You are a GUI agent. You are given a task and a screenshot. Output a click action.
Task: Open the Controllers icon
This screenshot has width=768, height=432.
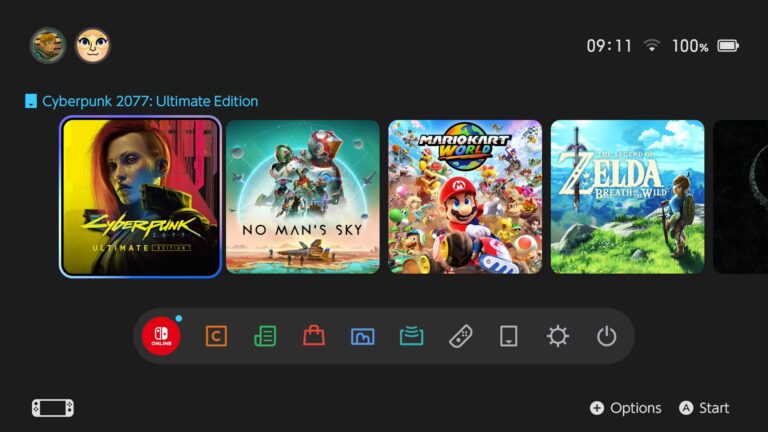460,336
